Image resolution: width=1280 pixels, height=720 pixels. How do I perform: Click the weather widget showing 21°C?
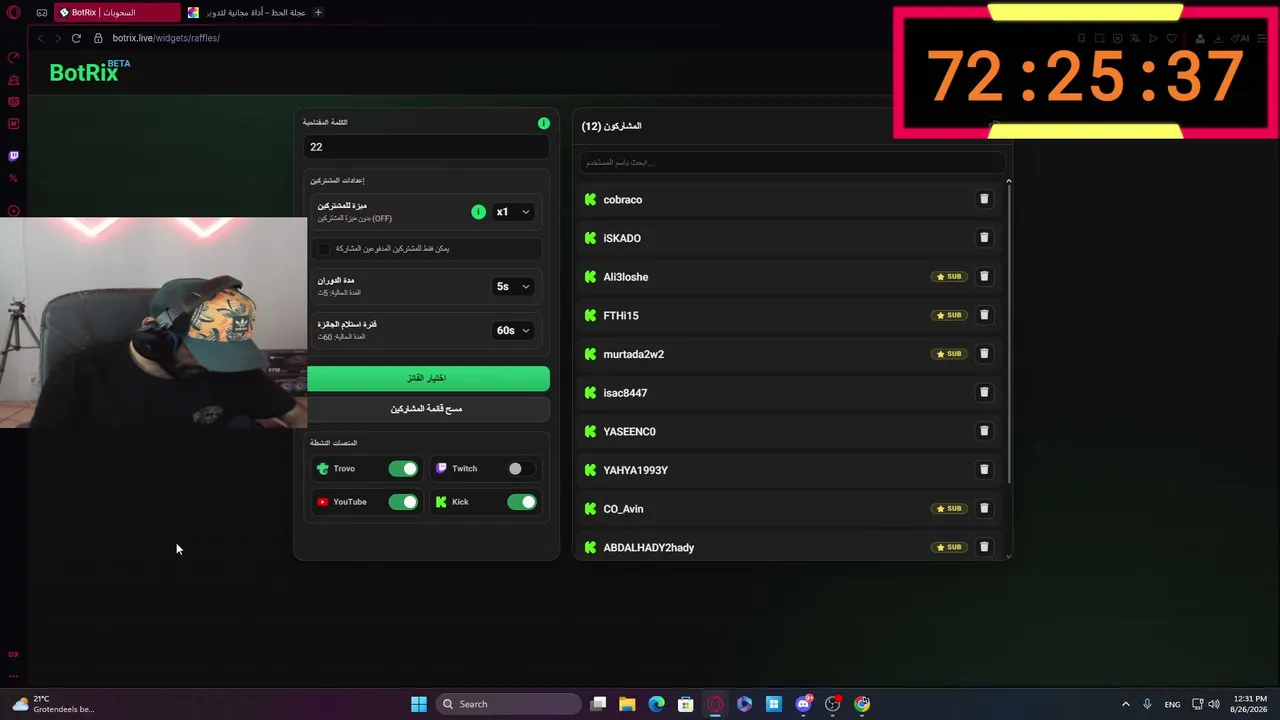point(52,704)
